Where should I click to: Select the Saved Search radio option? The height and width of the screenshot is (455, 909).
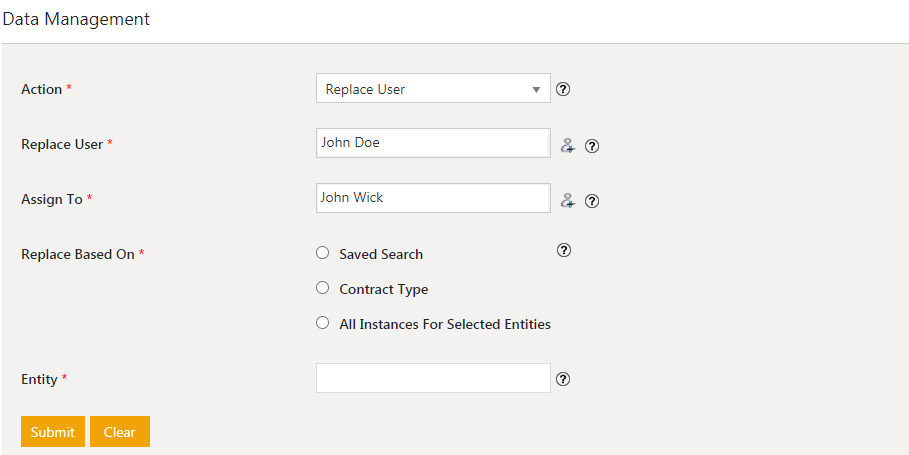[322, 253]
